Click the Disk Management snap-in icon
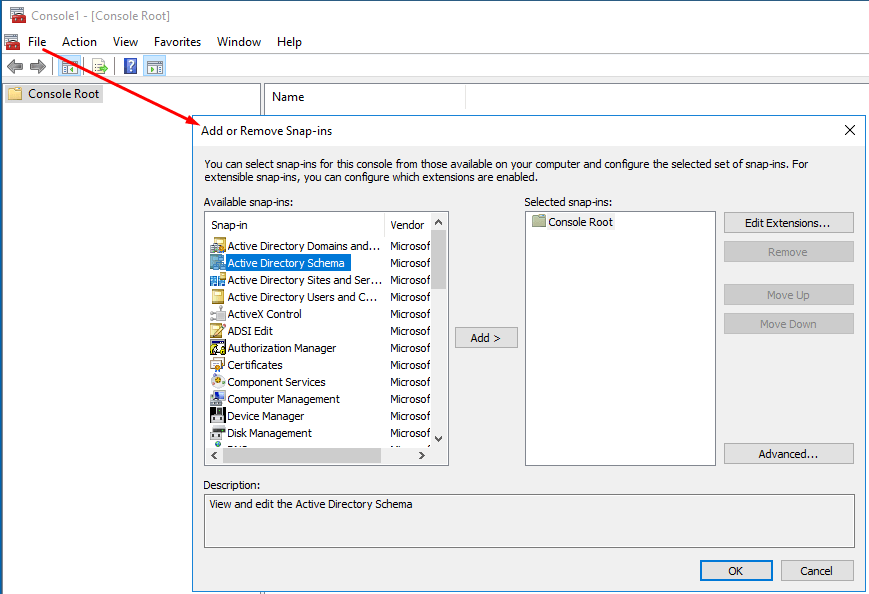The width and height of the screenshot is (869, 594). (x=218, y=433)
